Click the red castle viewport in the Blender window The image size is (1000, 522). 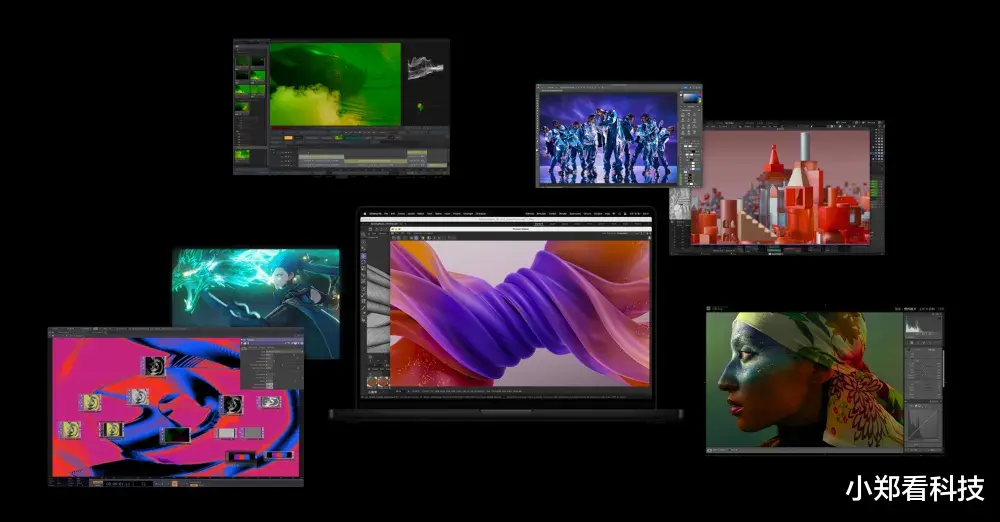pos(781,187)
